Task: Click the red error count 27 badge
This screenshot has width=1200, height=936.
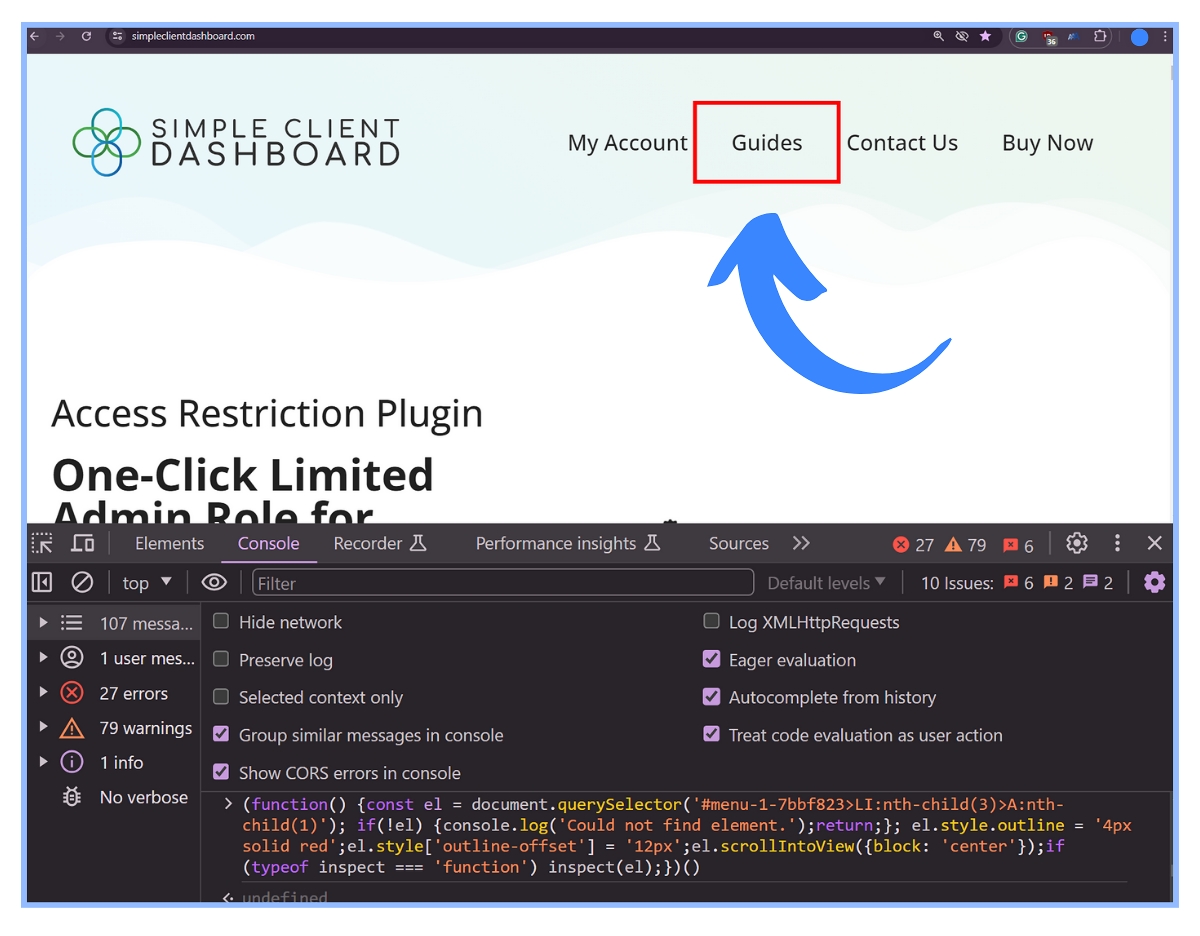Action: click(913, 544)
